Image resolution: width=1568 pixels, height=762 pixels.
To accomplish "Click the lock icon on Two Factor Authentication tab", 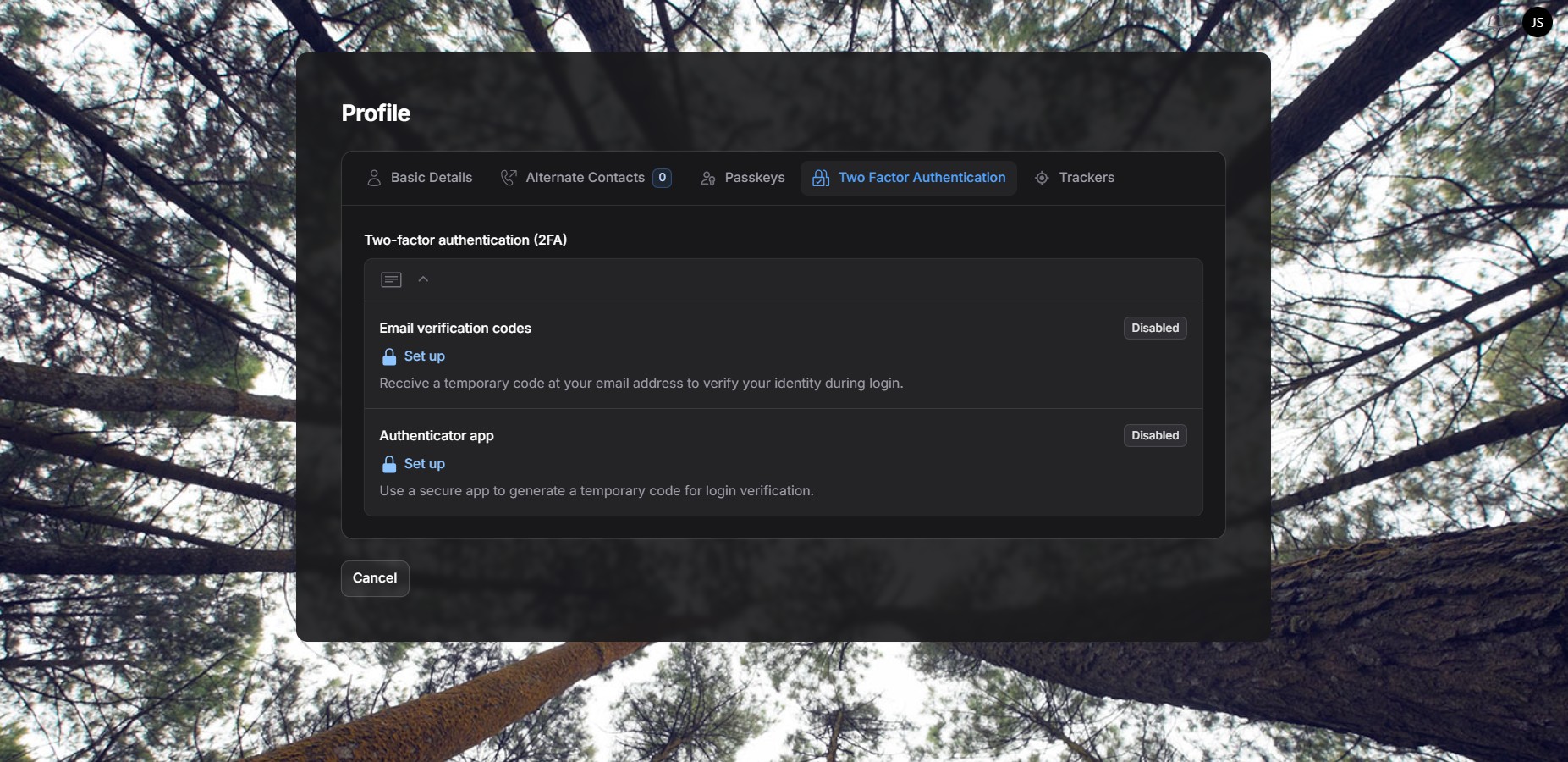I will tap(820, 178).
